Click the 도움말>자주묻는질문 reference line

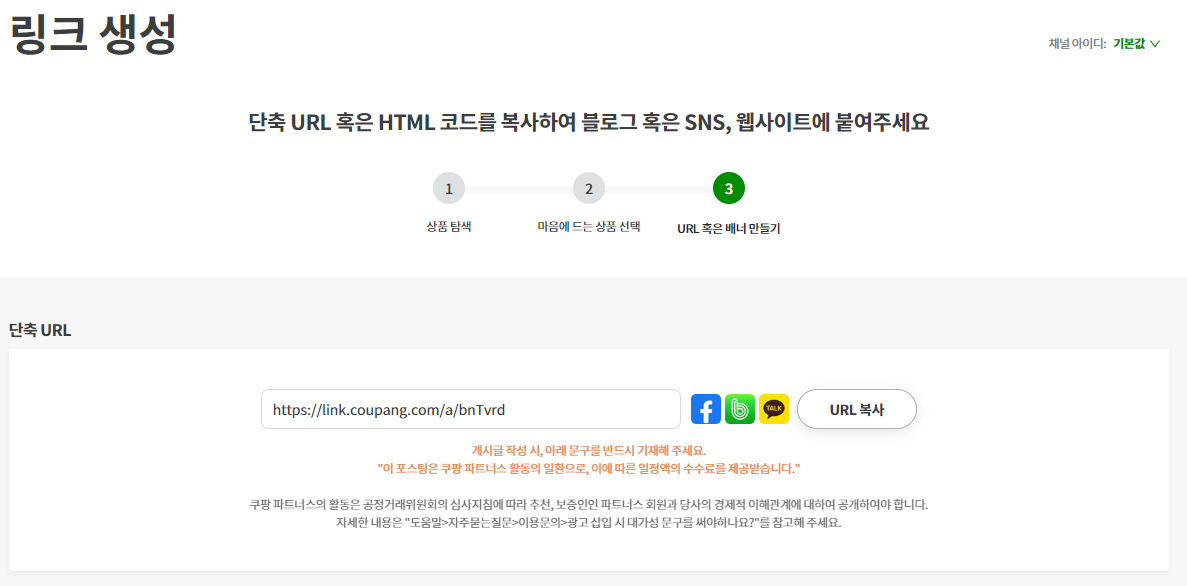[x=589, y=523]
